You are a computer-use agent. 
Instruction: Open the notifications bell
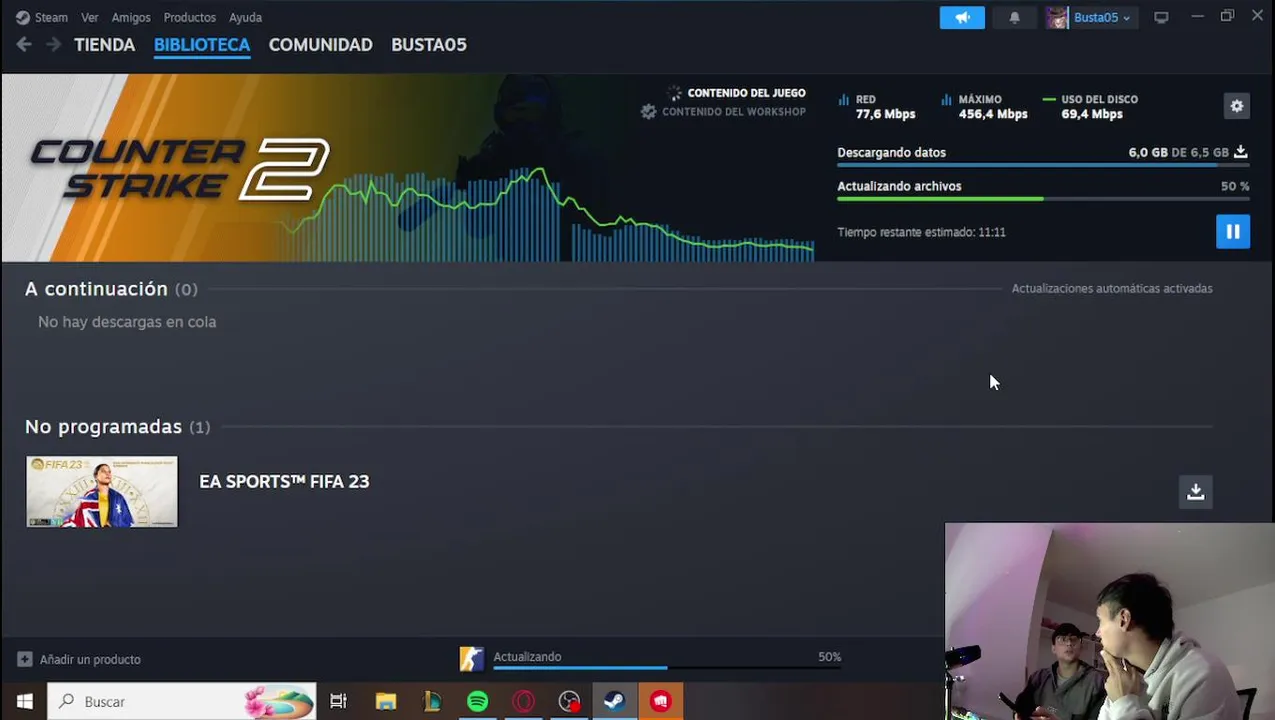click(1014, 17)
